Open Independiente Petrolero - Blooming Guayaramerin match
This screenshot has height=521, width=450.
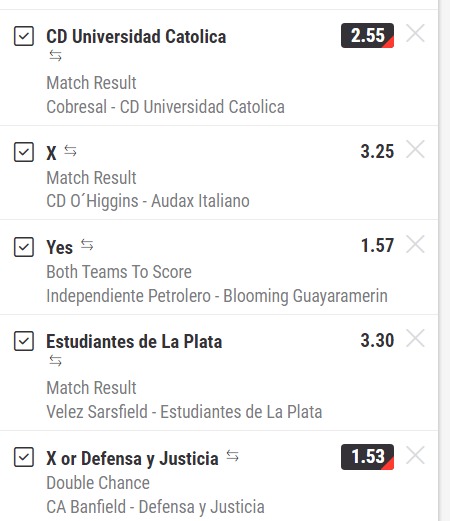217,296
